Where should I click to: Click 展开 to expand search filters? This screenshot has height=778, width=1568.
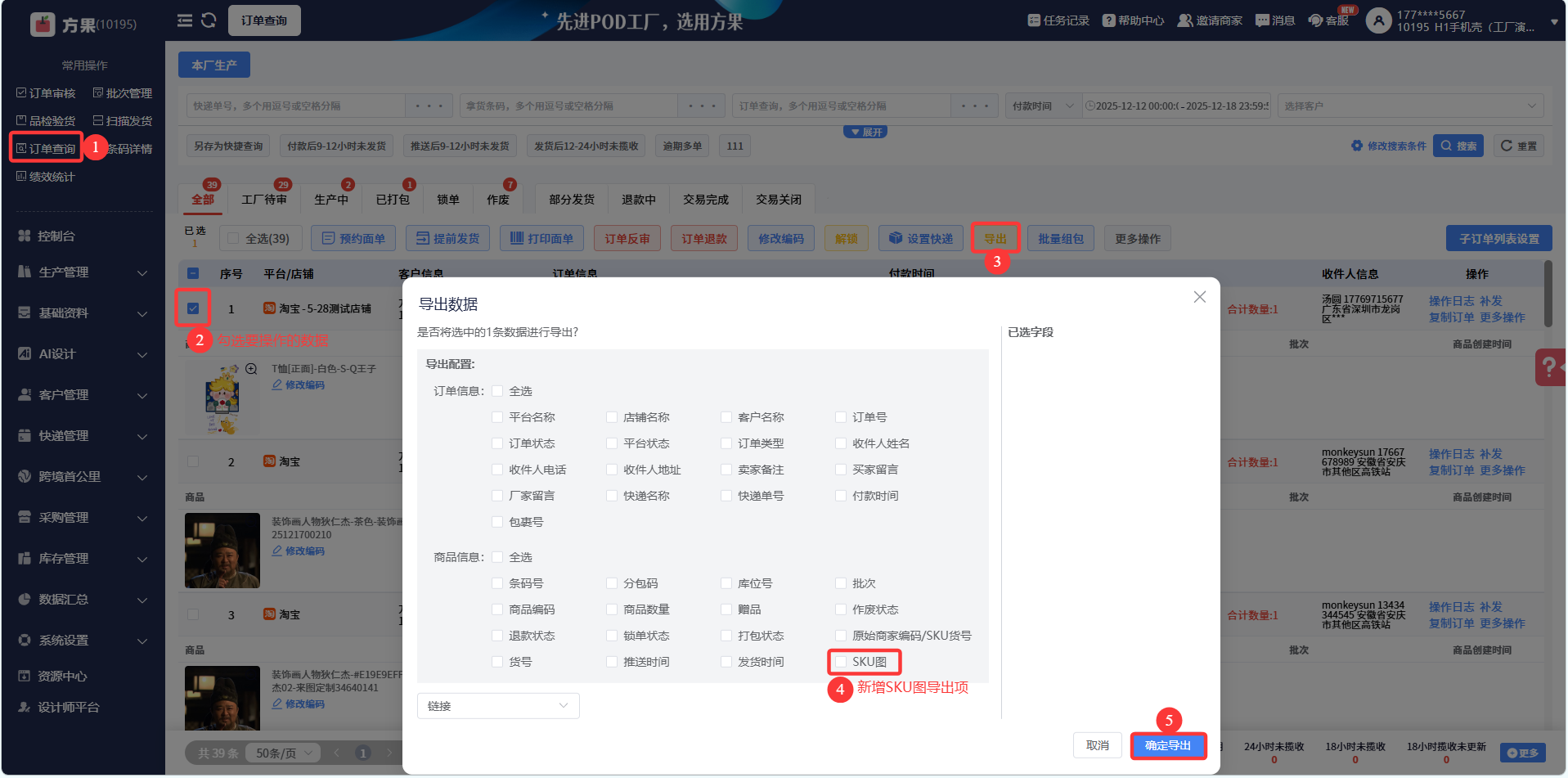point(865,132)
